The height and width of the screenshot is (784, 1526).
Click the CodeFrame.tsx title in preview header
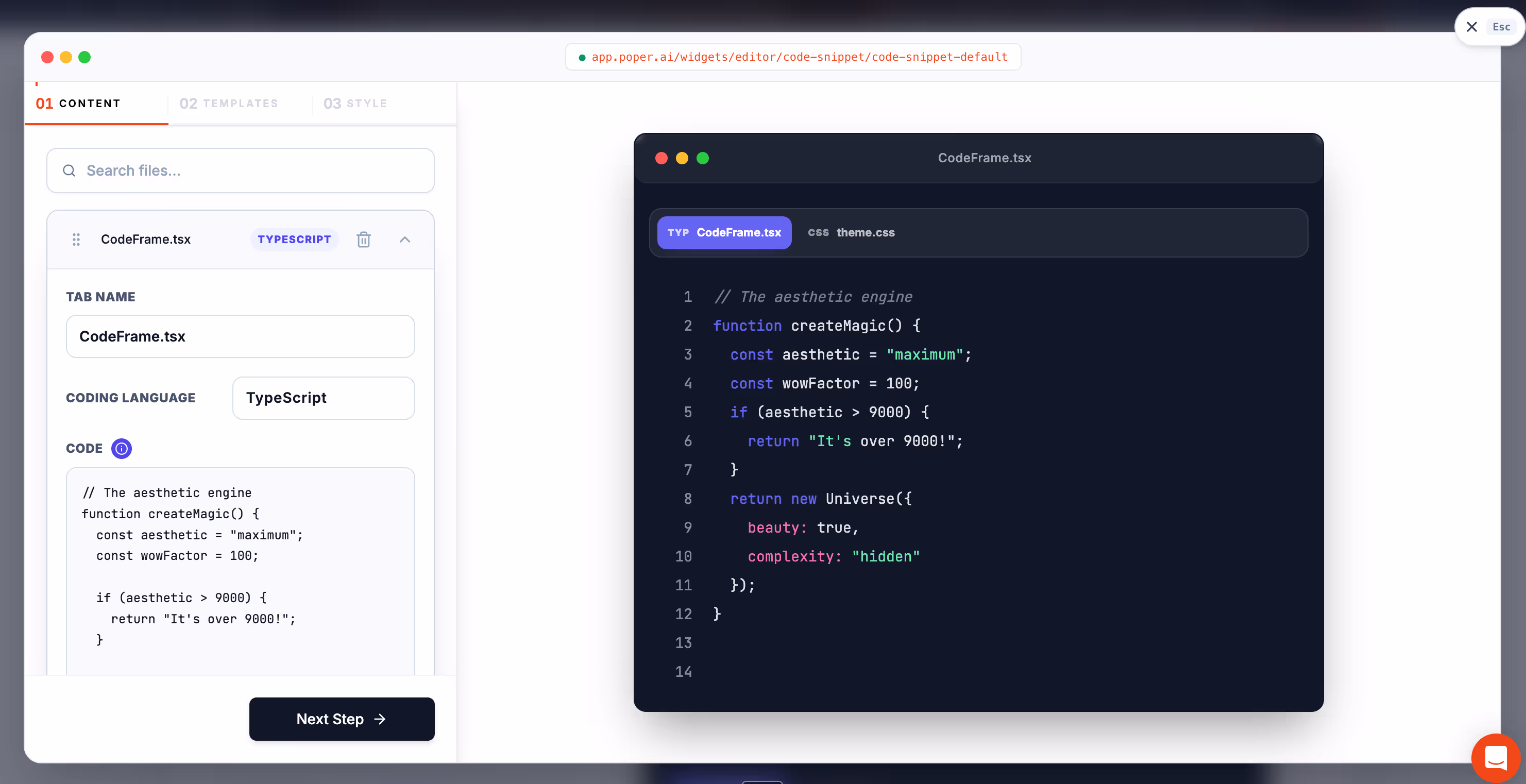click(x=985, y=158)
